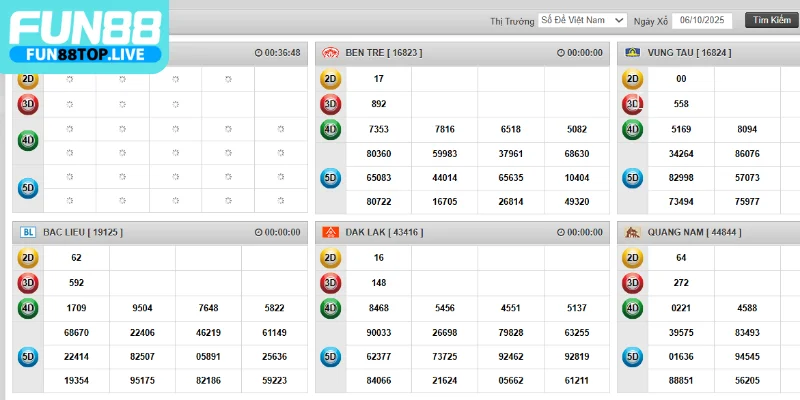Click the 4D ball in Vung Tau panel
The image size is (800, 400).
coord(633,130)
